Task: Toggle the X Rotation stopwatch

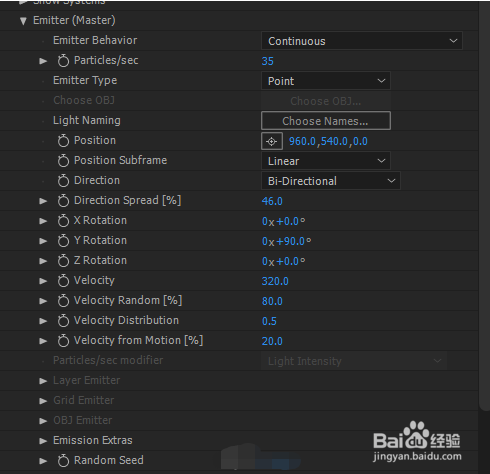Action: 63,221
